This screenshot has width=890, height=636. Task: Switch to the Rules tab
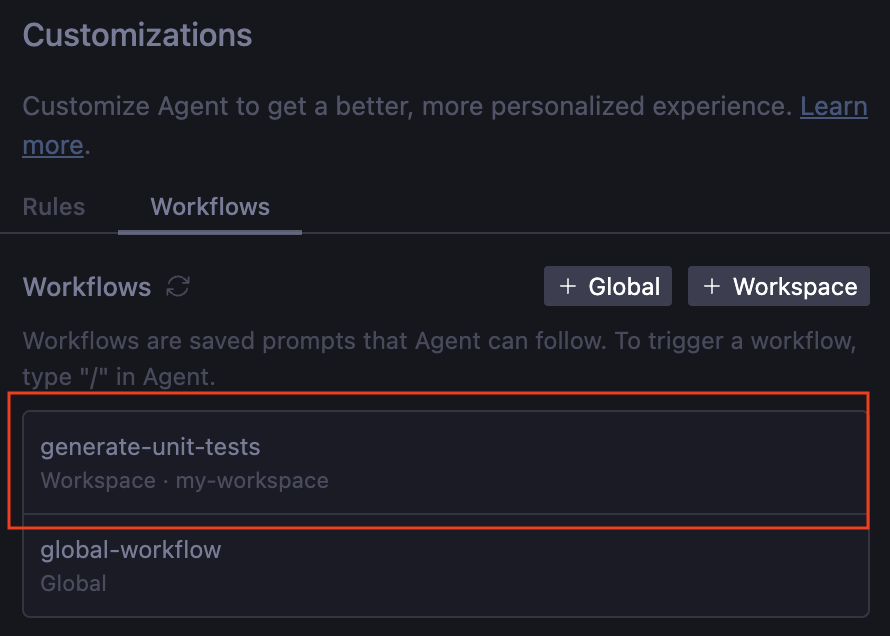(x=54, y=207)
